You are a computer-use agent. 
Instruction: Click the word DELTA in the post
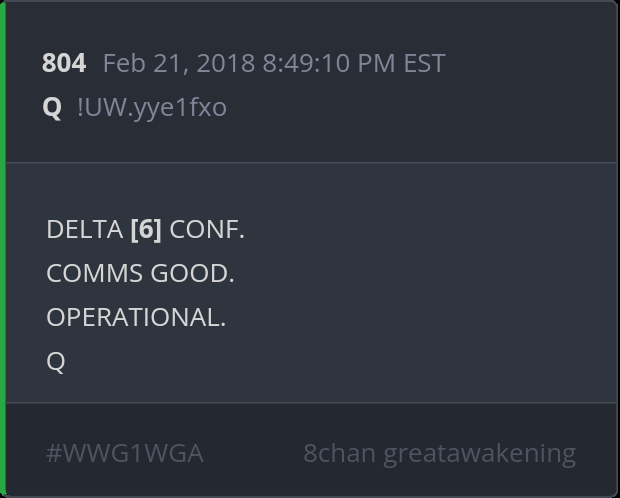pos(84,229)
